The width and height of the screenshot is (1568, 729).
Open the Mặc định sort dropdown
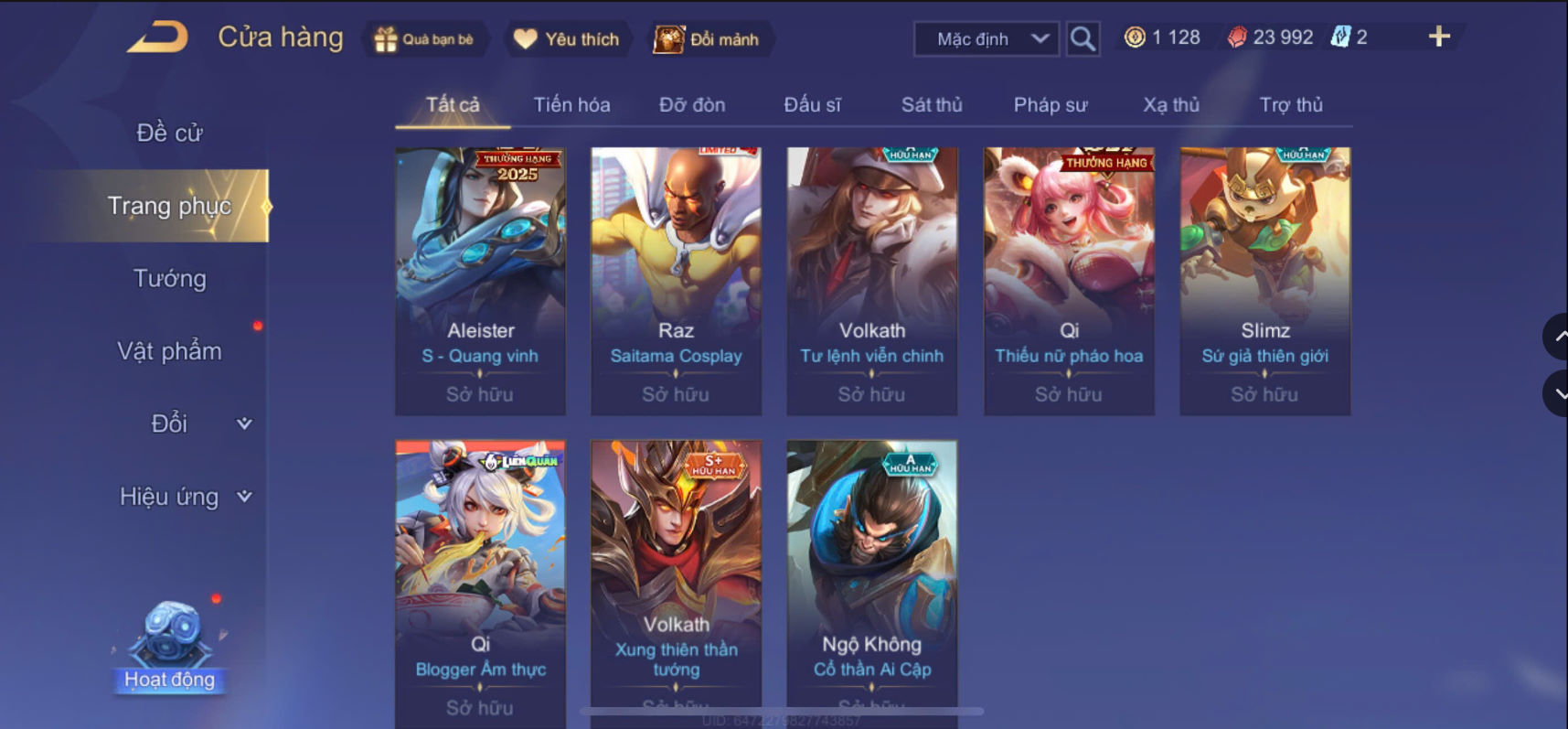pyautogui.click(x=987, y=38)
